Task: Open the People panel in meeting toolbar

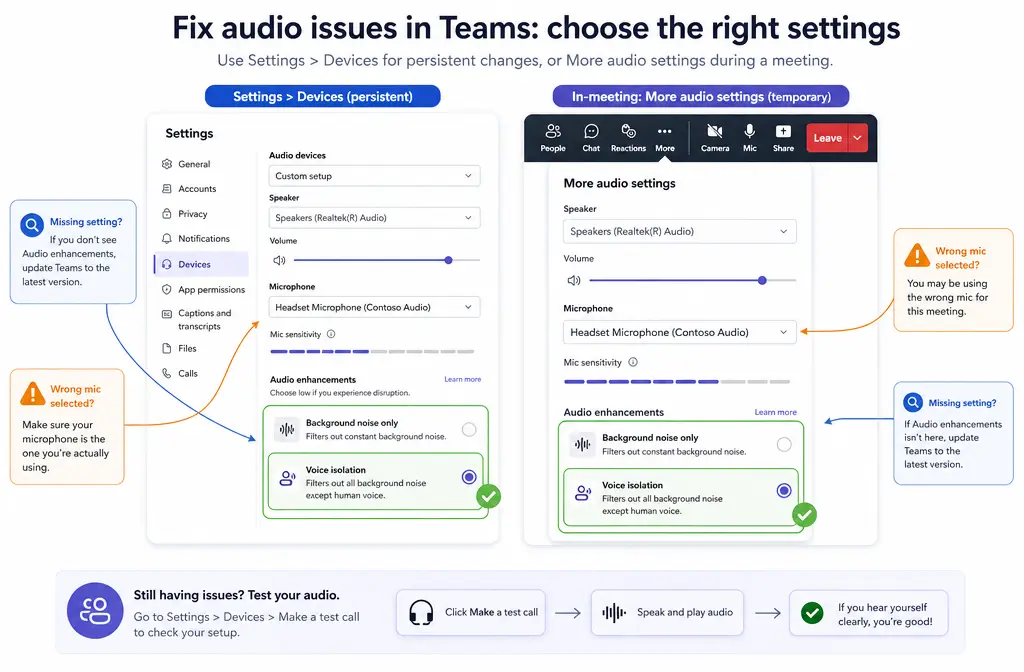Action: point(552,138)
